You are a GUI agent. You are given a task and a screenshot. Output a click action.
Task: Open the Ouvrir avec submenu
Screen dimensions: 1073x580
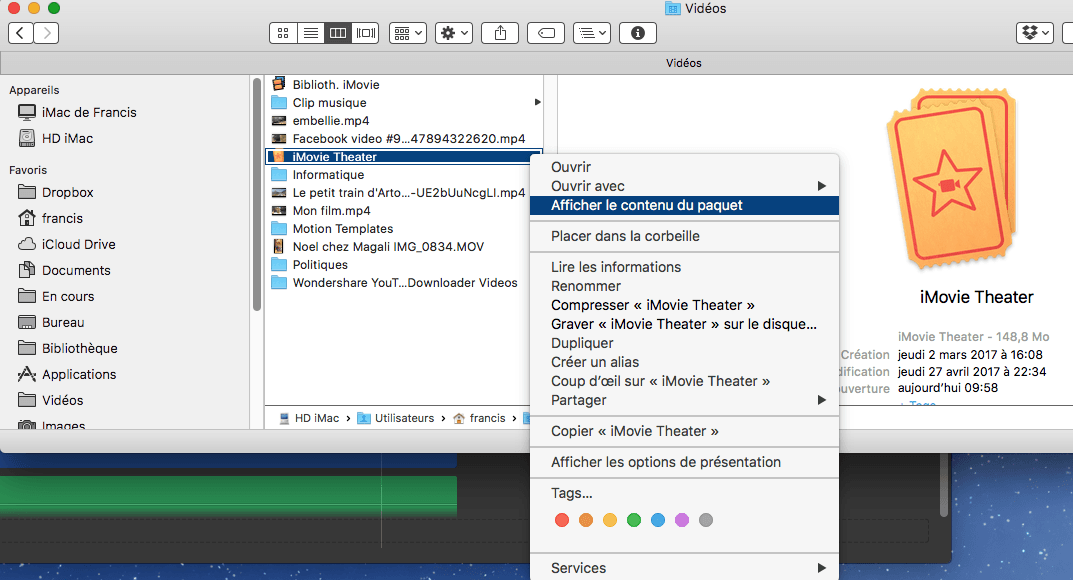pyautogui.click(x=684, y=186)
